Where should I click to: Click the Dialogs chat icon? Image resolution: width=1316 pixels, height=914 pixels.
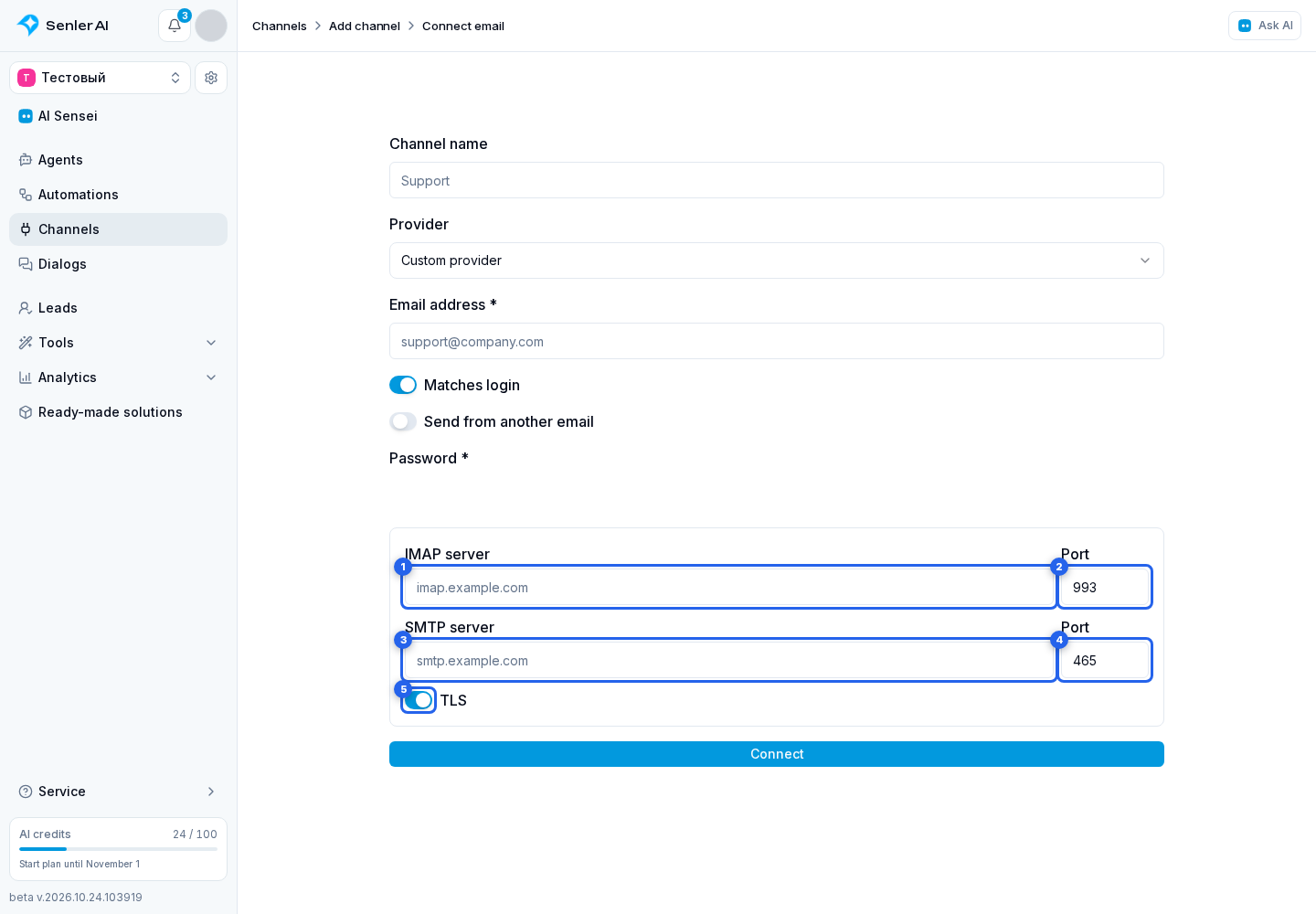click(26, 264)
